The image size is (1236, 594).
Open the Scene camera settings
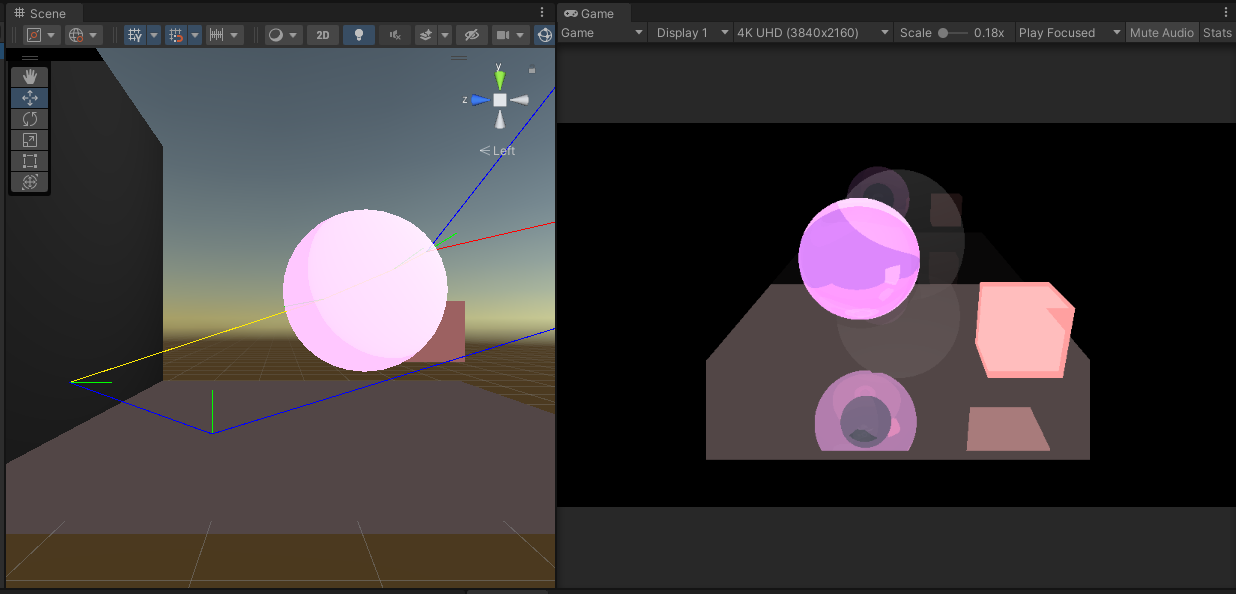[x=509, y=35]
